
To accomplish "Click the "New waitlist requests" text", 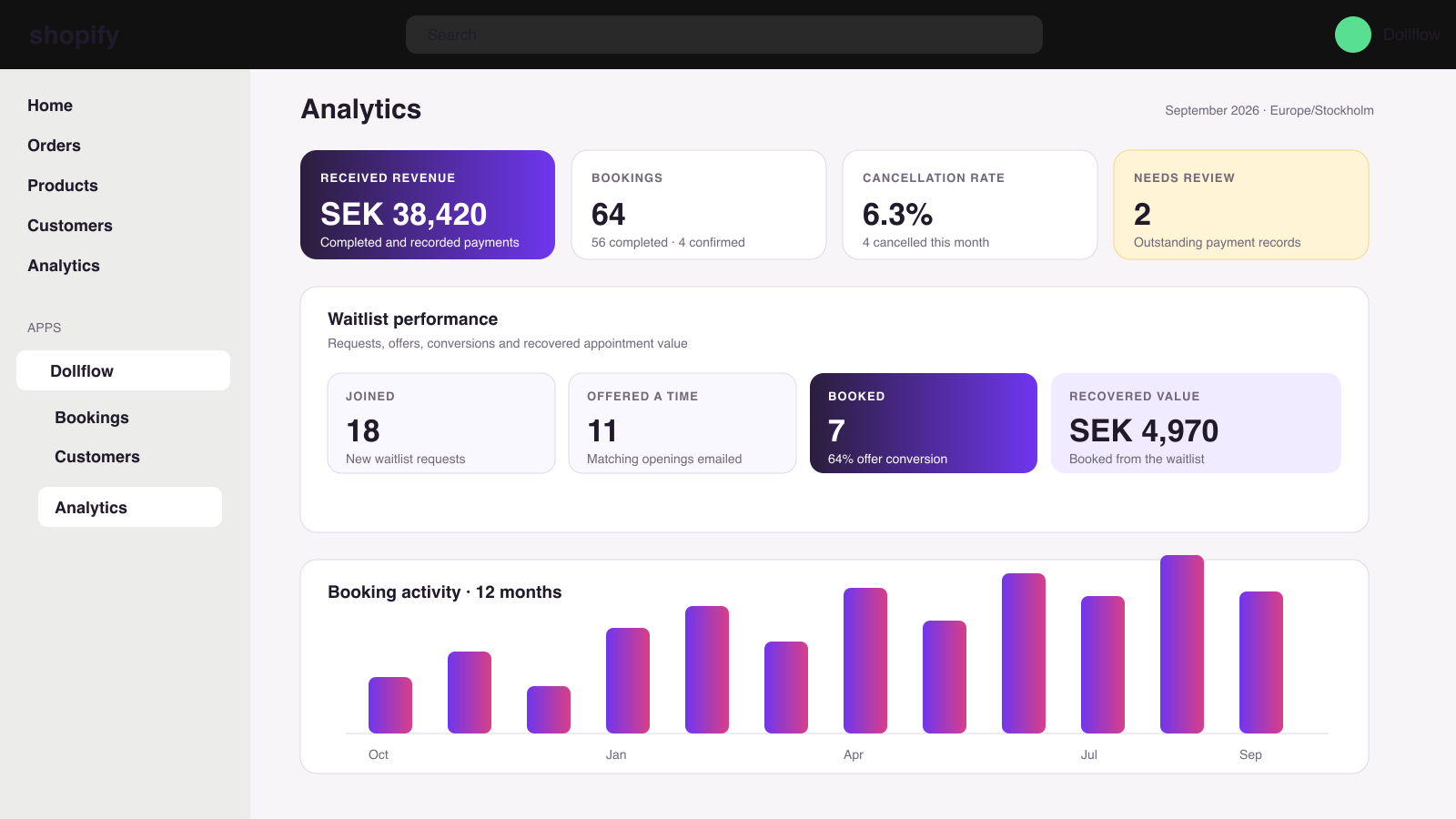I will 405,459.
